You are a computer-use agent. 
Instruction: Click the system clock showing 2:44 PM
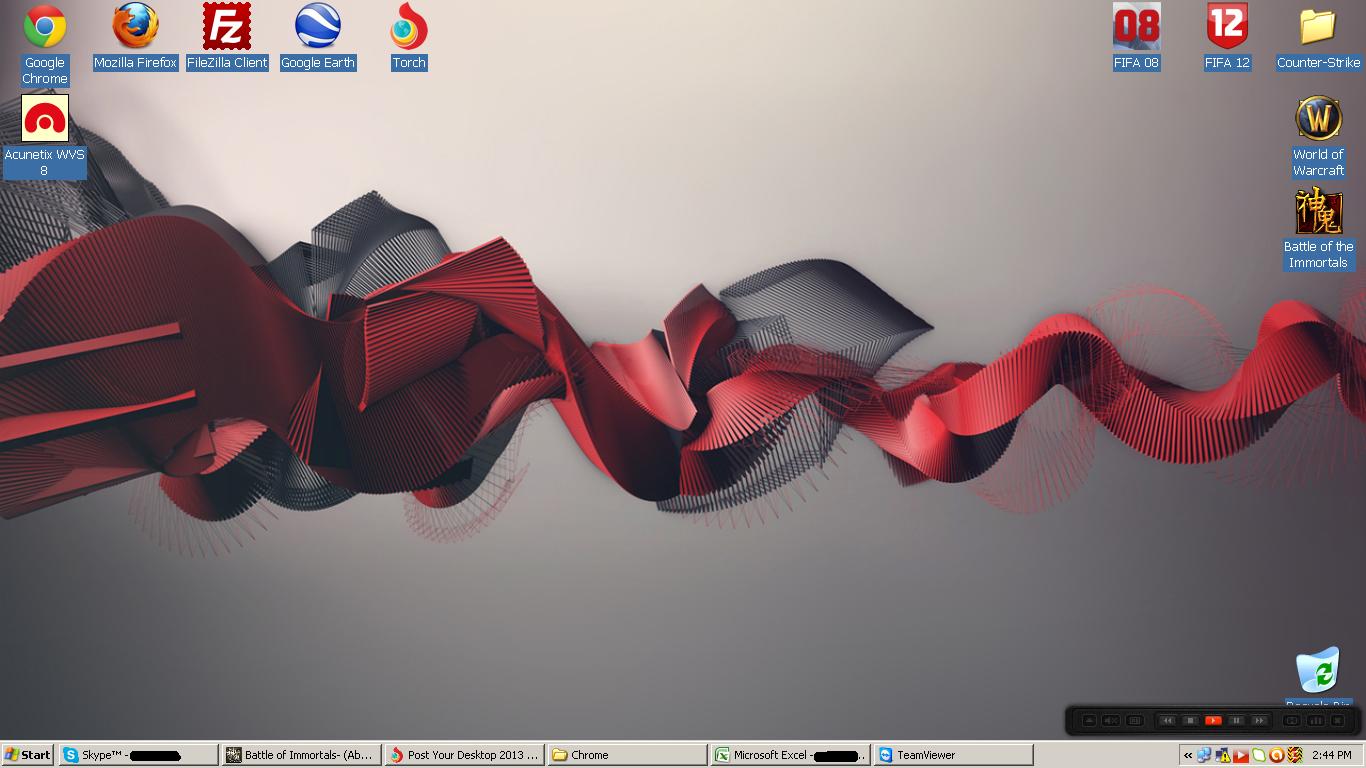1332,755
